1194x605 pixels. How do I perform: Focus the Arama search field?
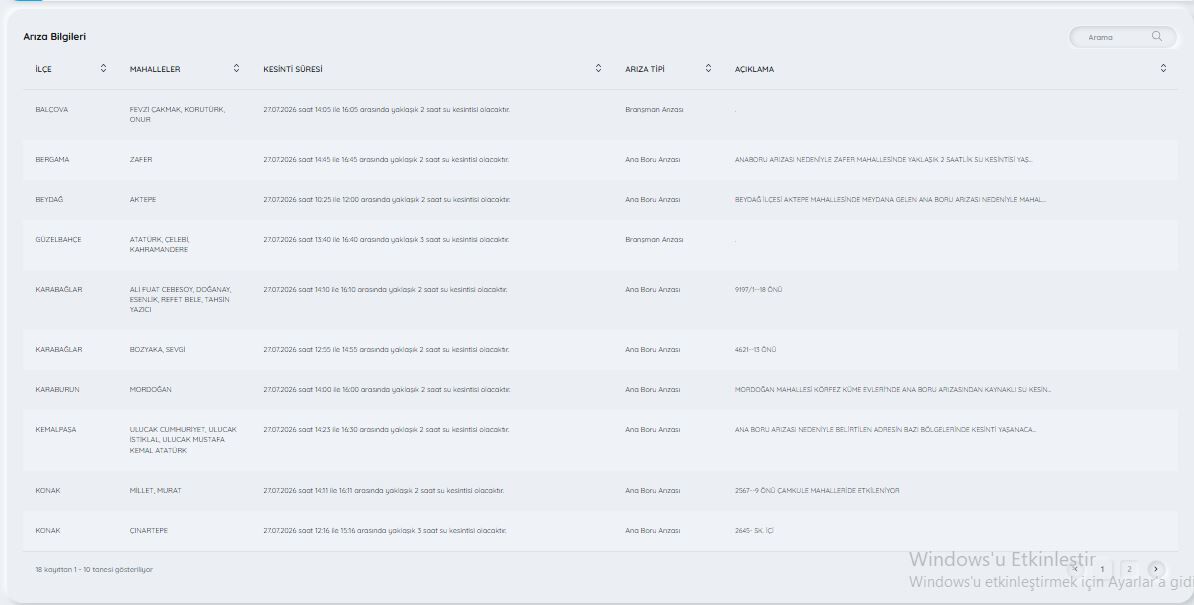1122,37
